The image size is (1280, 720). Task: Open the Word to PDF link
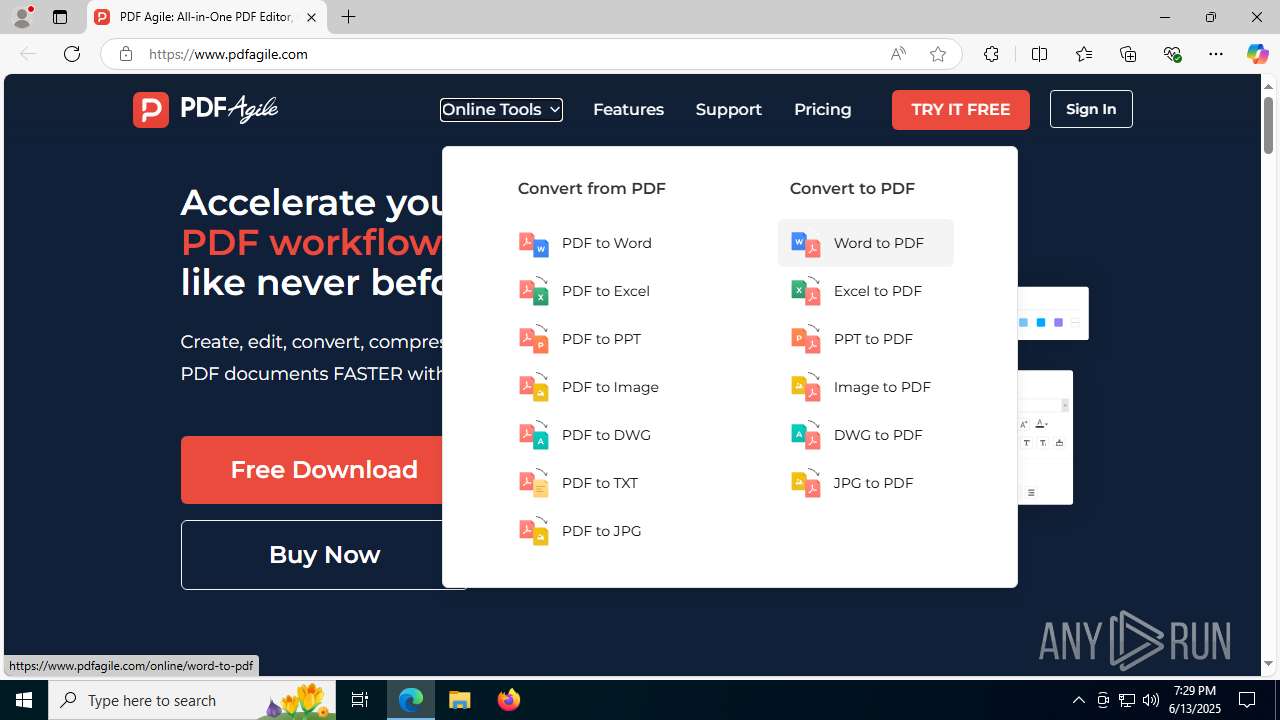coord(866,243)
